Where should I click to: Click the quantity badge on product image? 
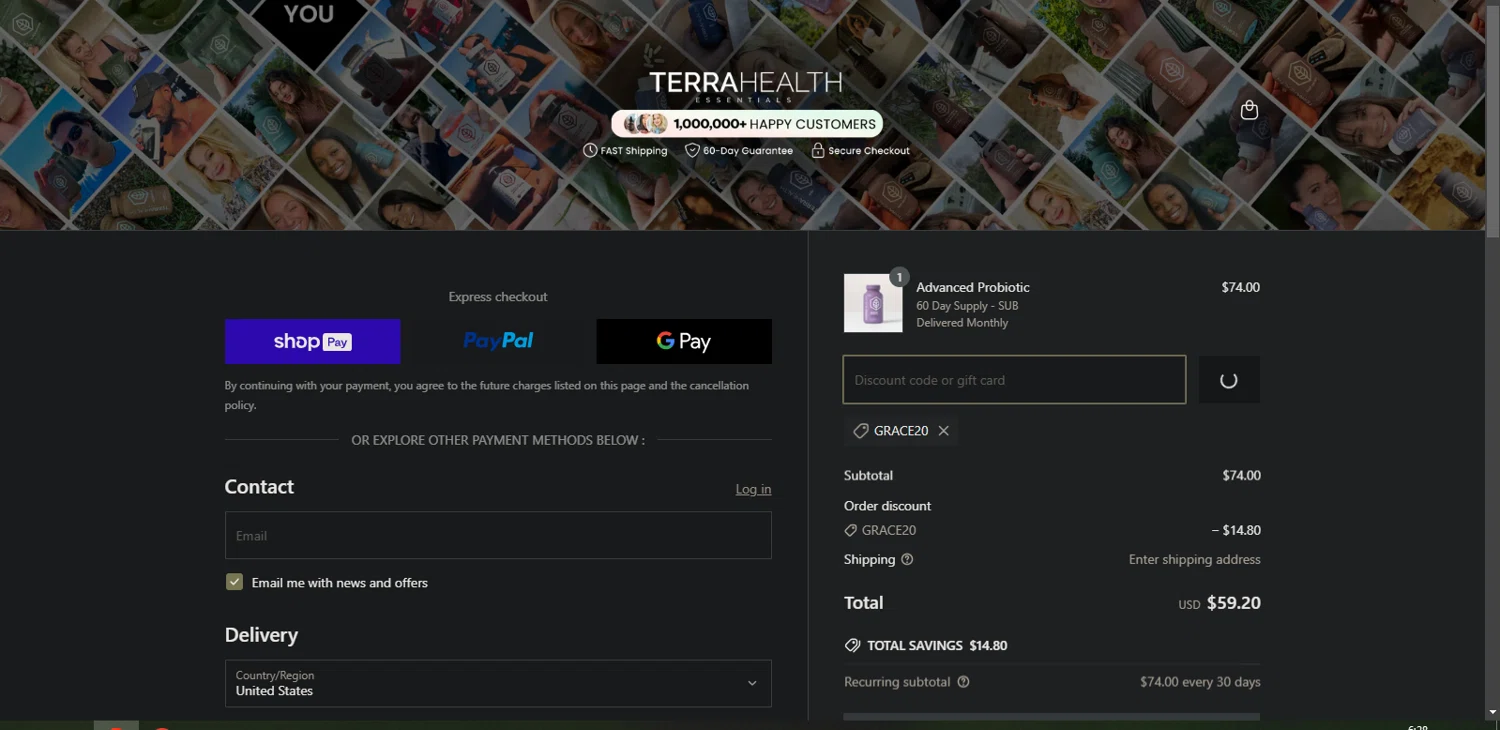899,277
